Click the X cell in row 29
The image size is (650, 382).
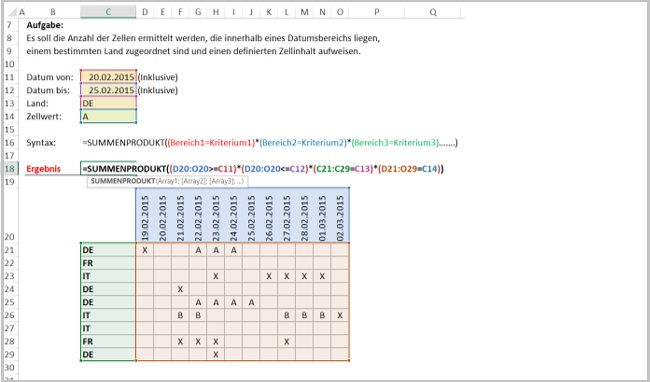216,354
